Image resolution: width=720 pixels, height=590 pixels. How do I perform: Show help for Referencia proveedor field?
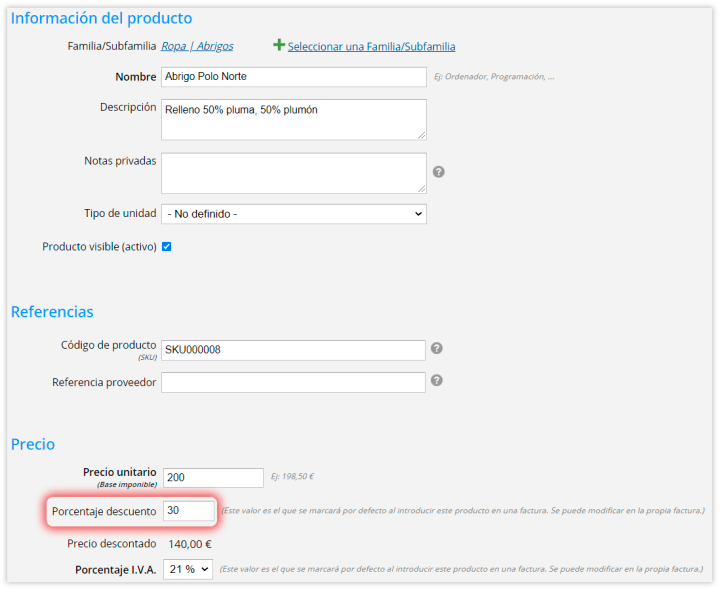click(437, 381)
